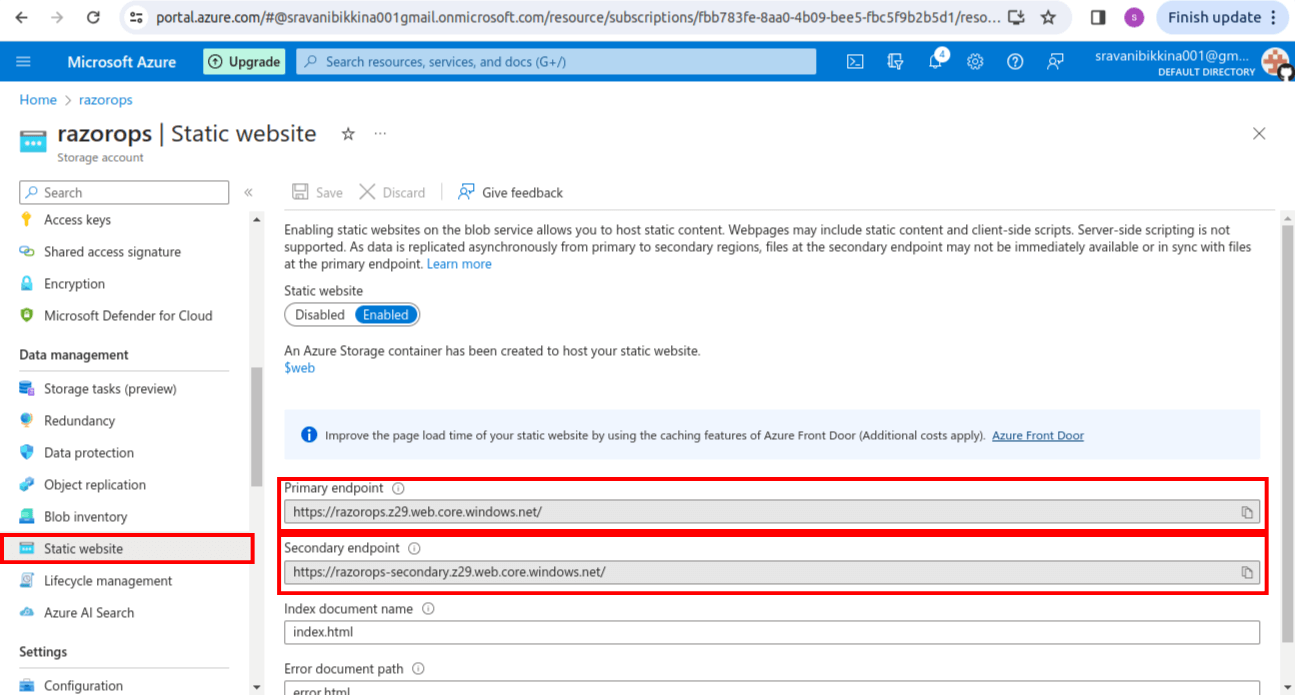The image size is (1295, 695).
Task: Open portal settings gear
Action: (975, 61)
